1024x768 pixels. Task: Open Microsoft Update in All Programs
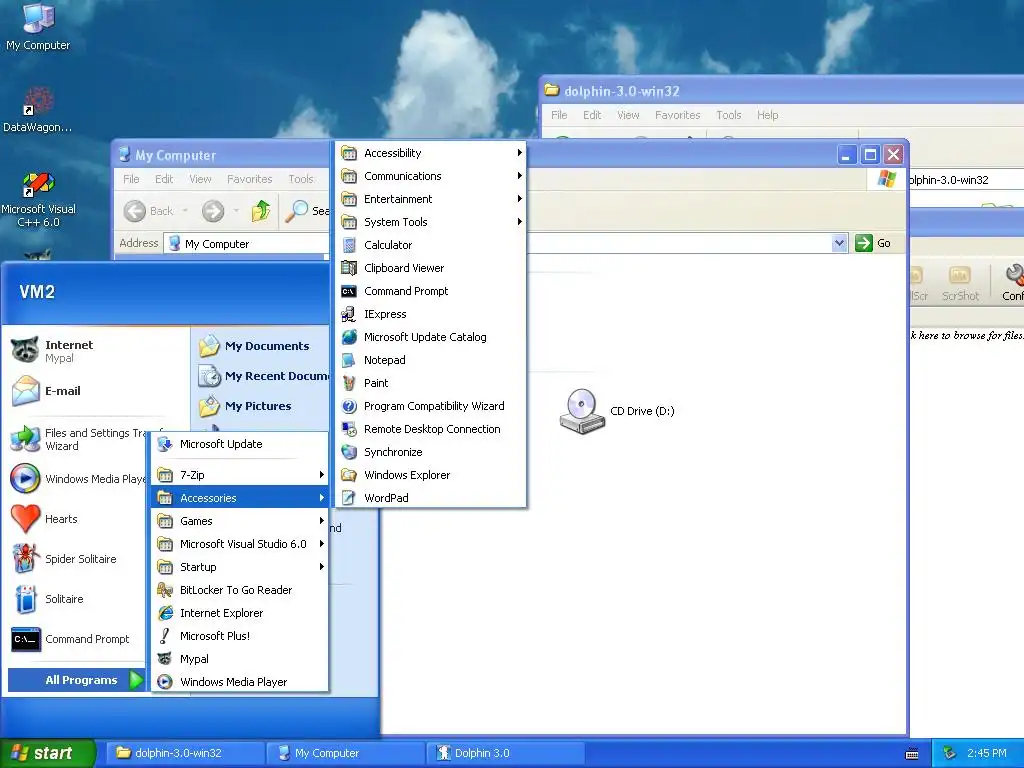pos(239,444)
